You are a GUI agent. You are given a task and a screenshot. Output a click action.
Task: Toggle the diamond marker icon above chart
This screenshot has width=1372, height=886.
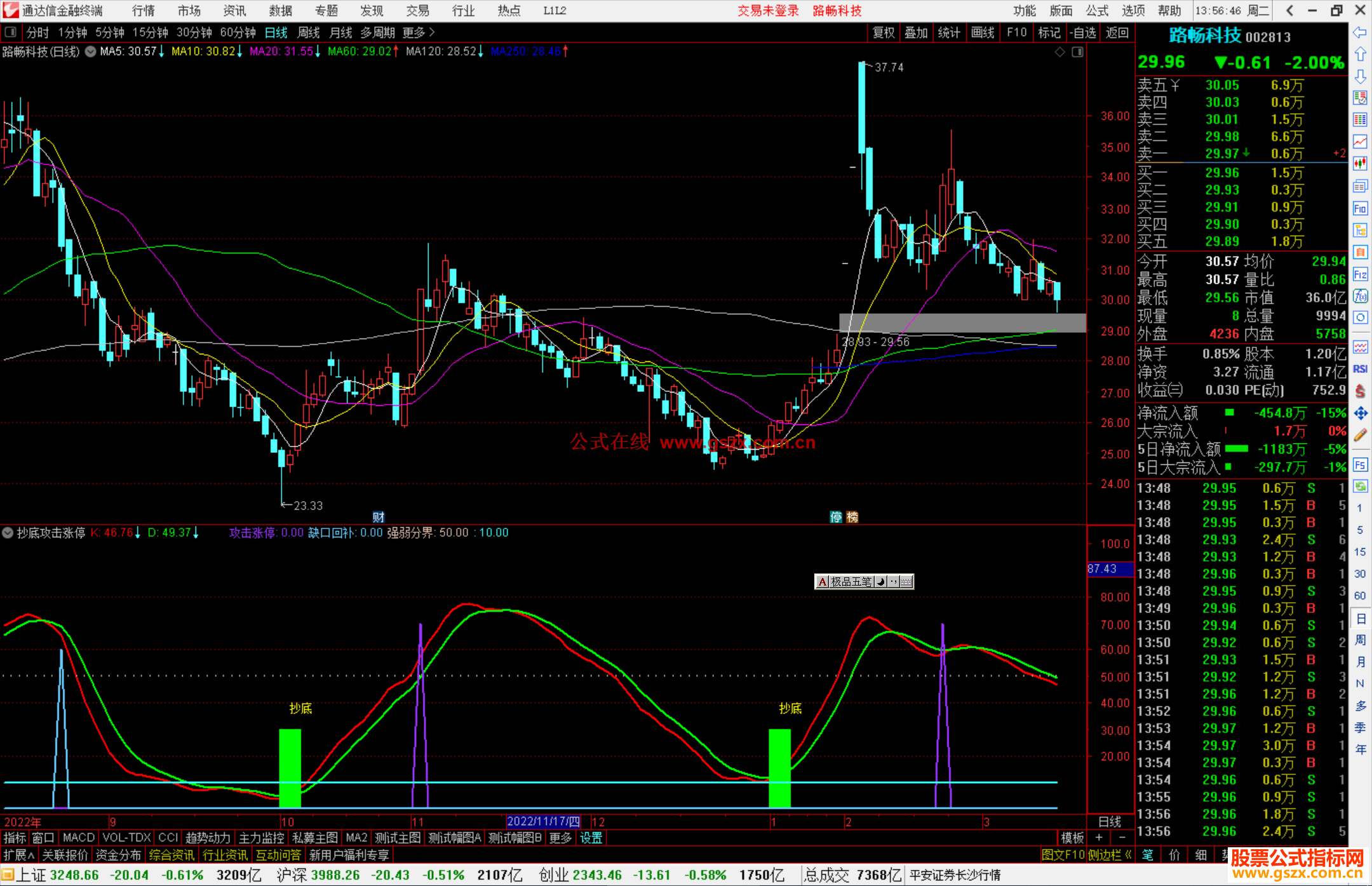[1059, 52]
